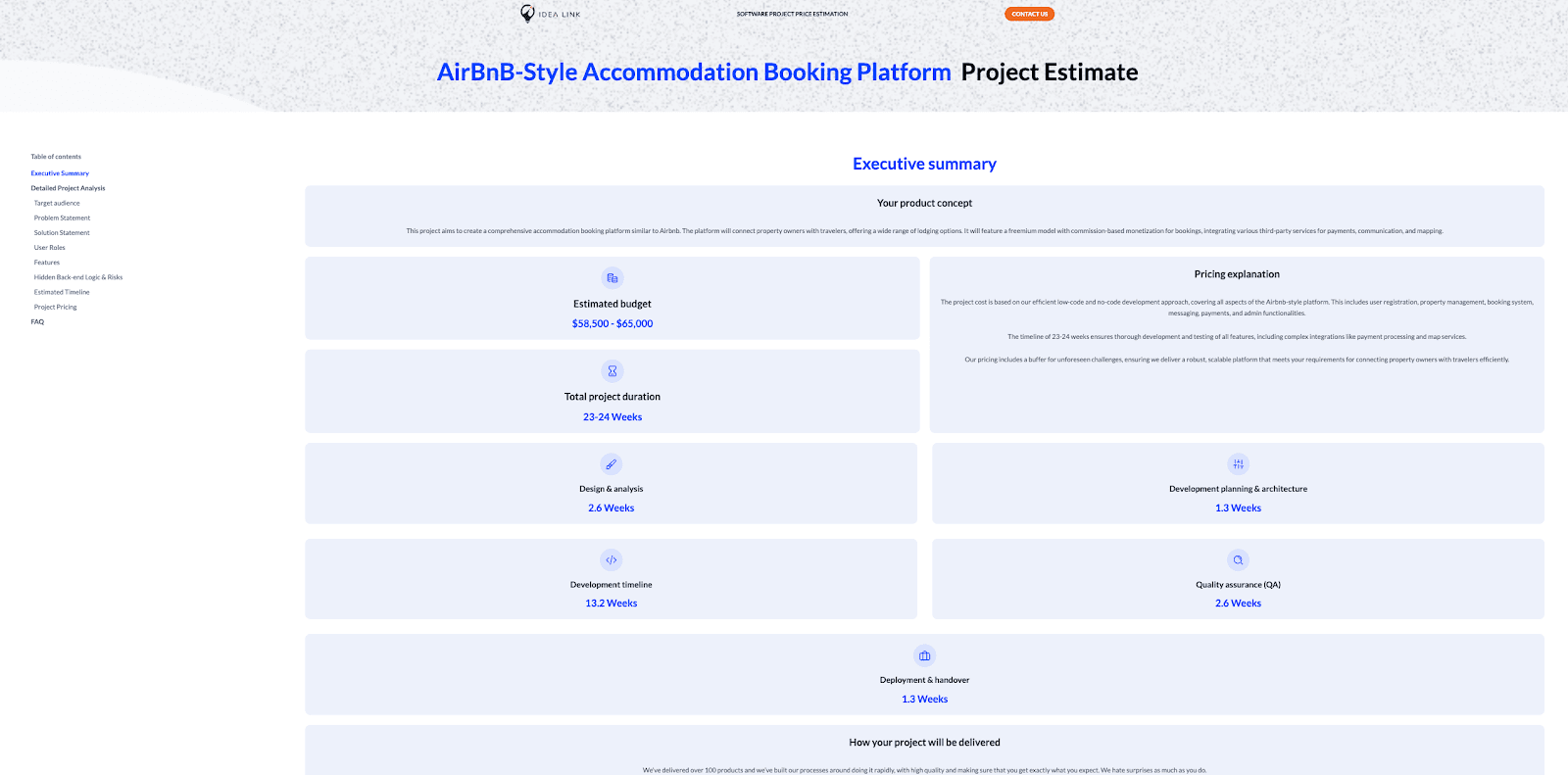
Task: Jump to Executive Summary in contents
Action: point(60,173)
